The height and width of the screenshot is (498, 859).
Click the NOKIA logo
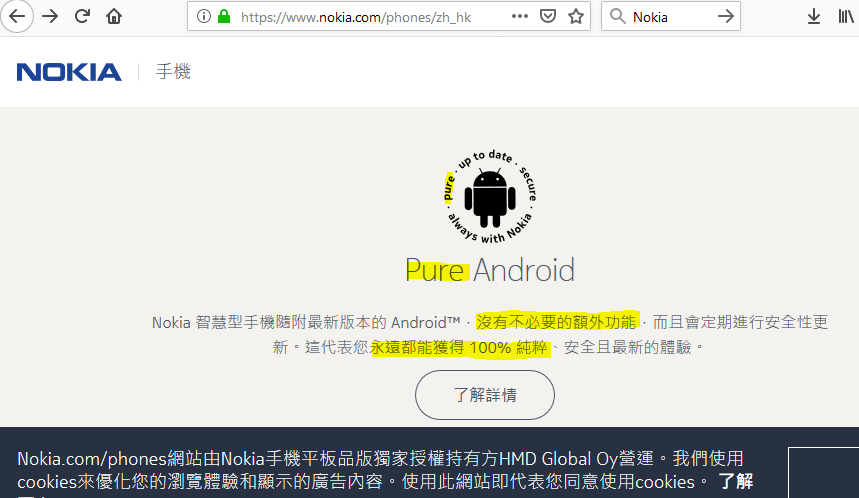69,72
